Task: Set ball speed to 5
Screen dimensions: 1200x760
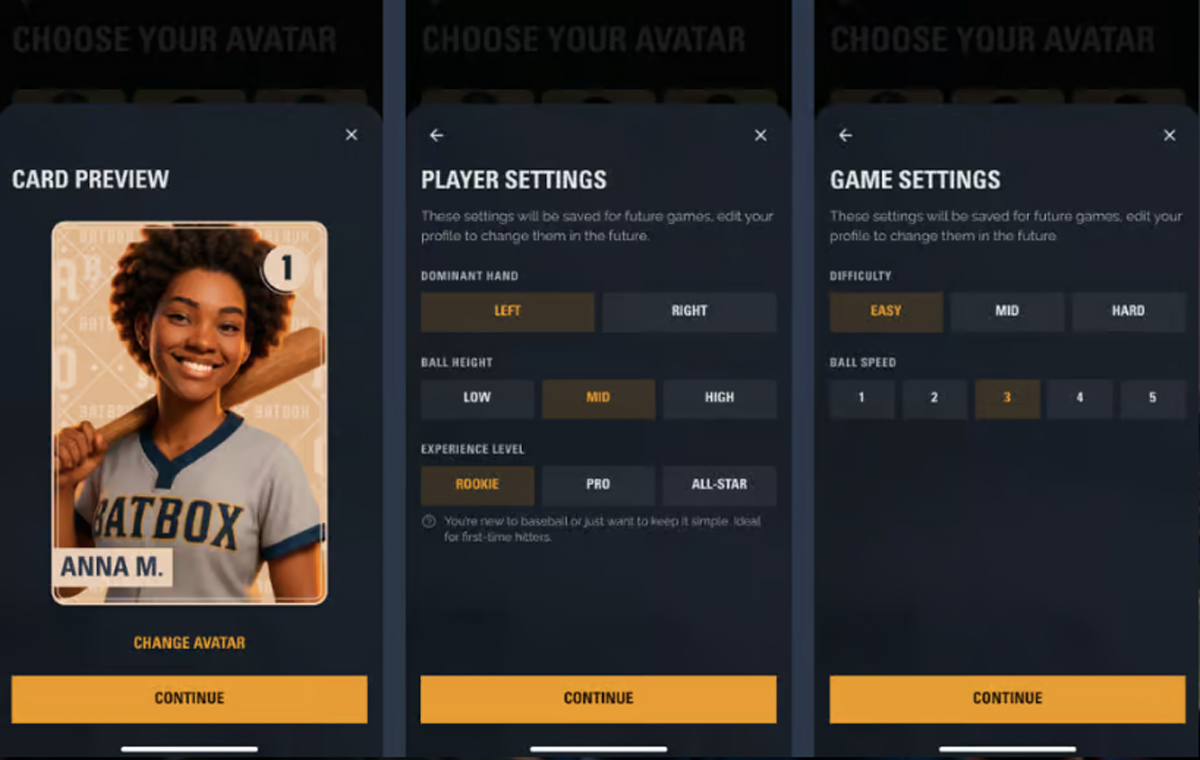Action: (x=1152, y=398)
